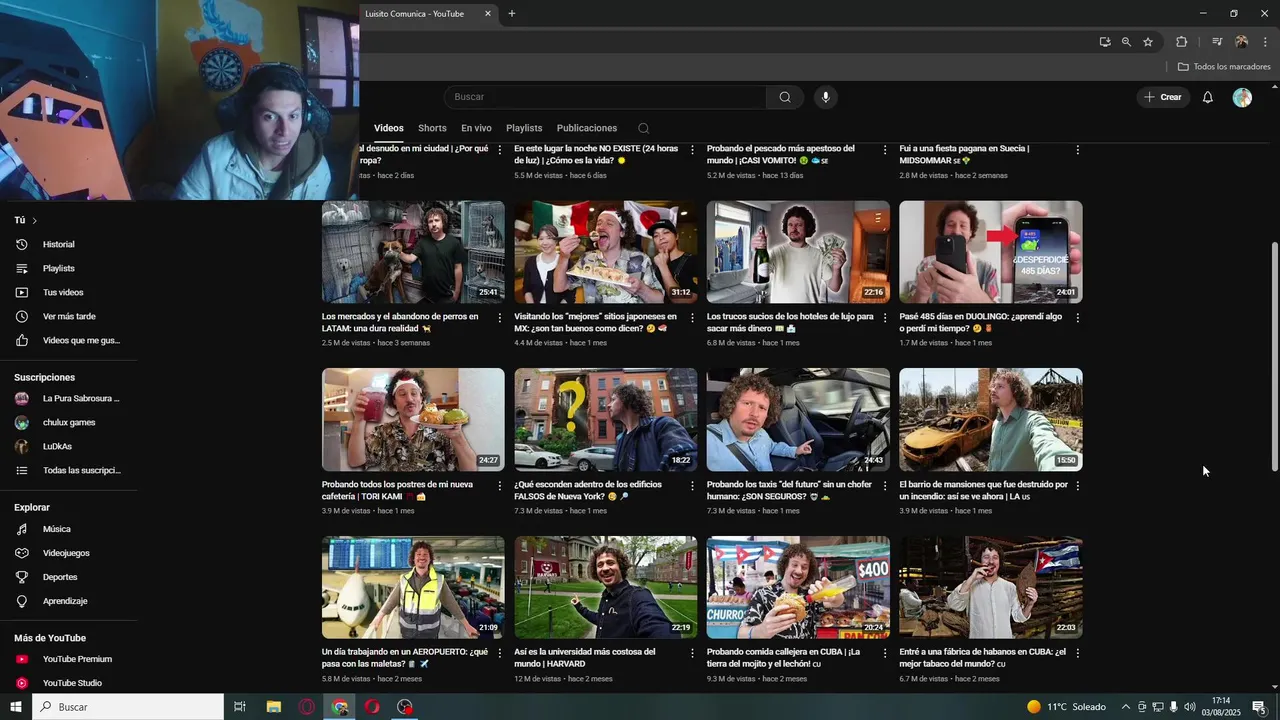Open the Chrome extensions puzzle icon
The image size is (1280, 720).
(x=1181, y=42)
